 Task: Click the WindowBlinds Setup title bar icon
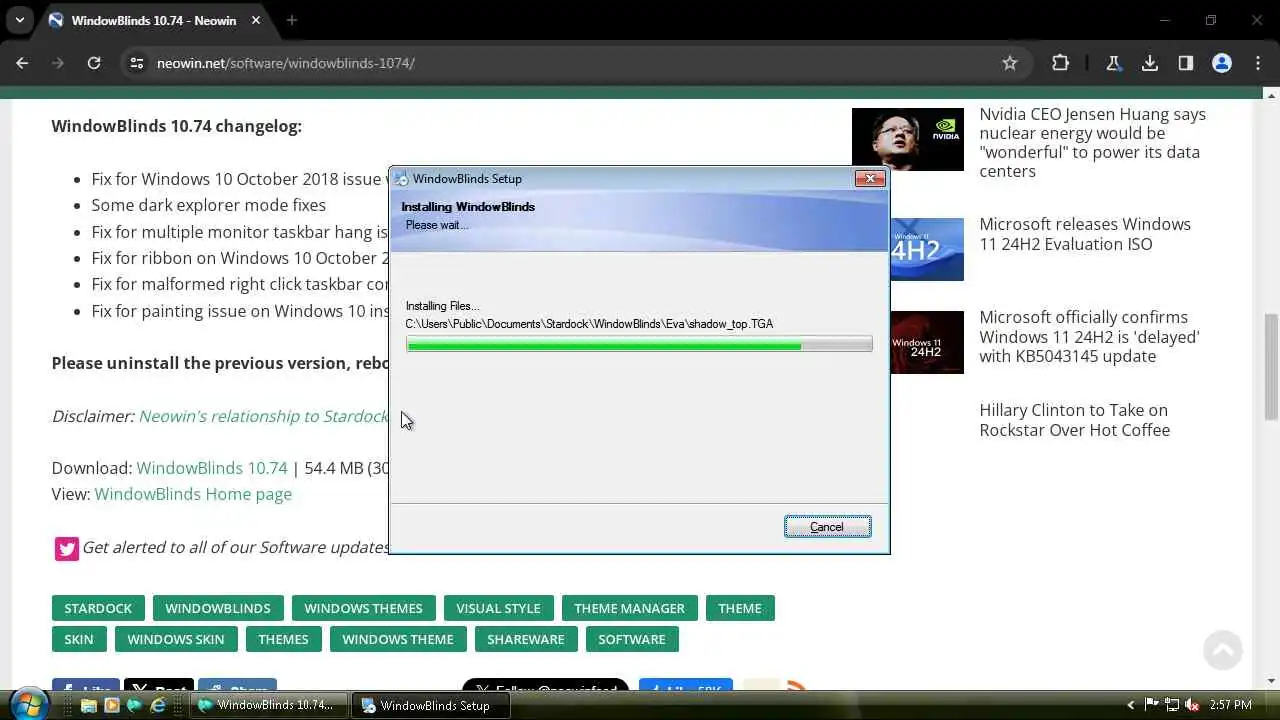point(401,179)
